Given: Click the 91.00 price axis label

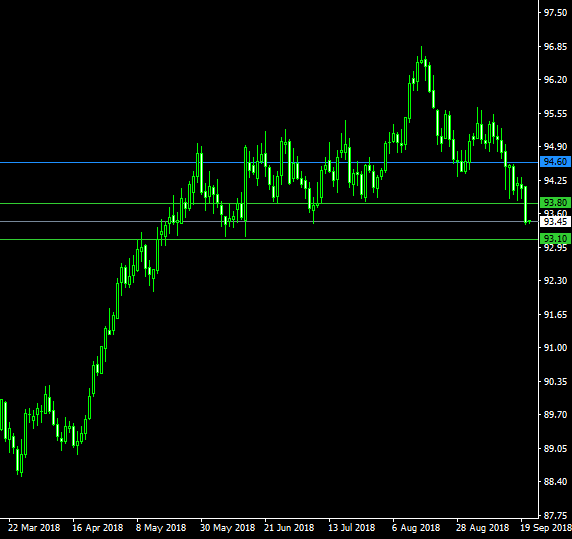Looking at the screenshot, I should pos(556,348).
